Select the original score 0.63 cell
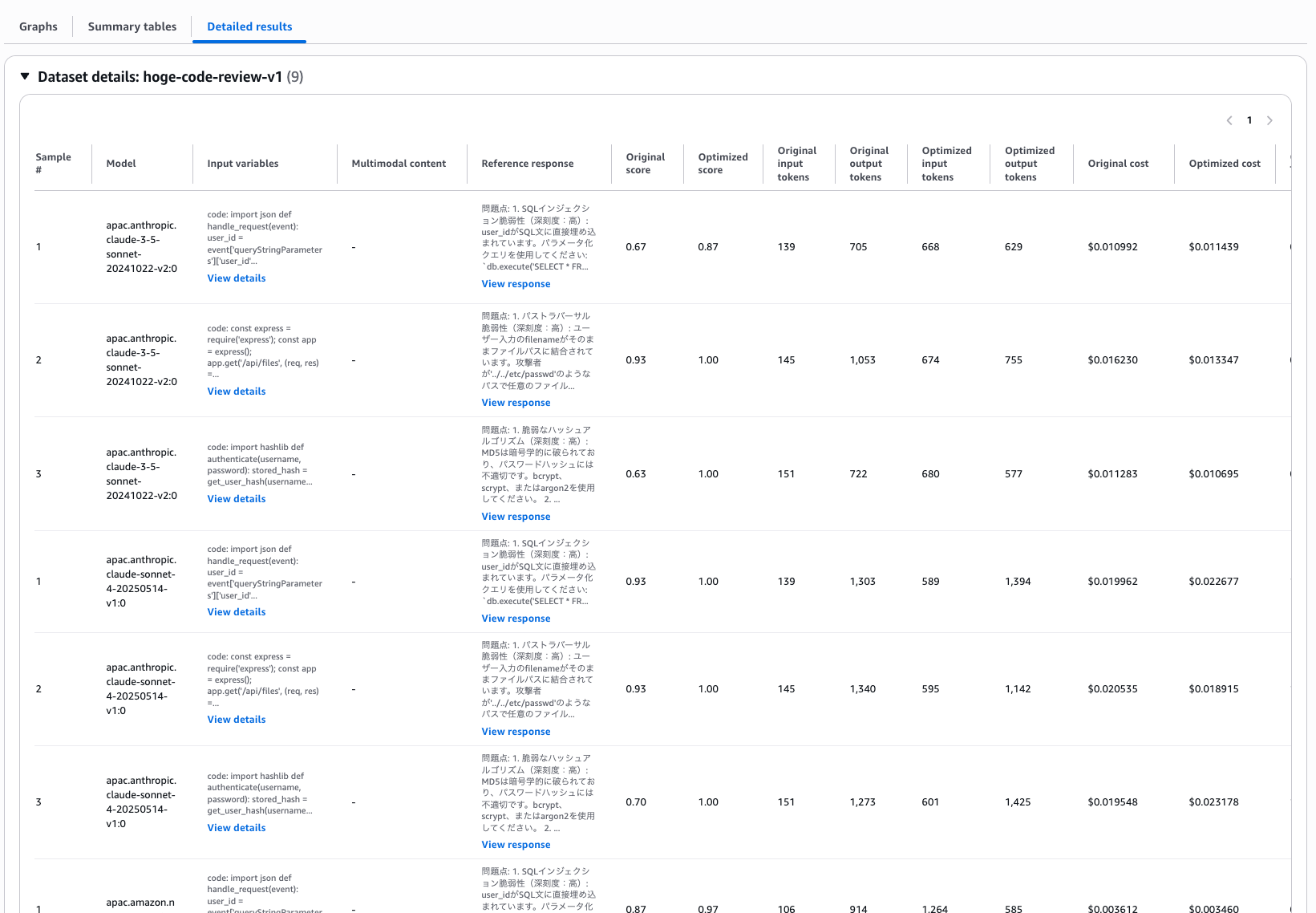 (x=636, y=474)
